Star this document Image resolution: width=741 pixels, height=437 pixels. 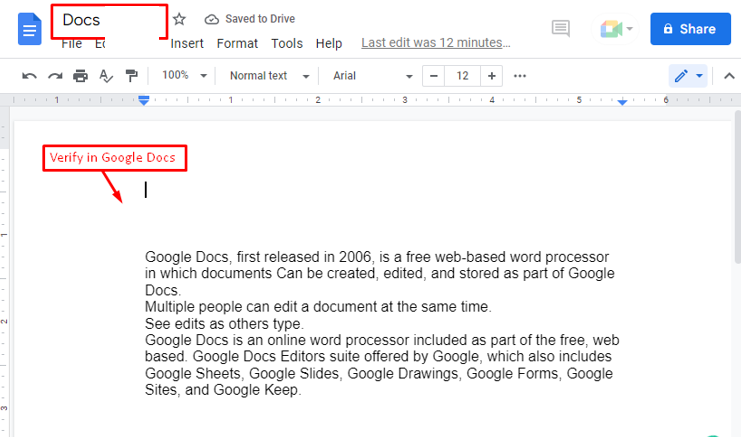tap(179, 19)
